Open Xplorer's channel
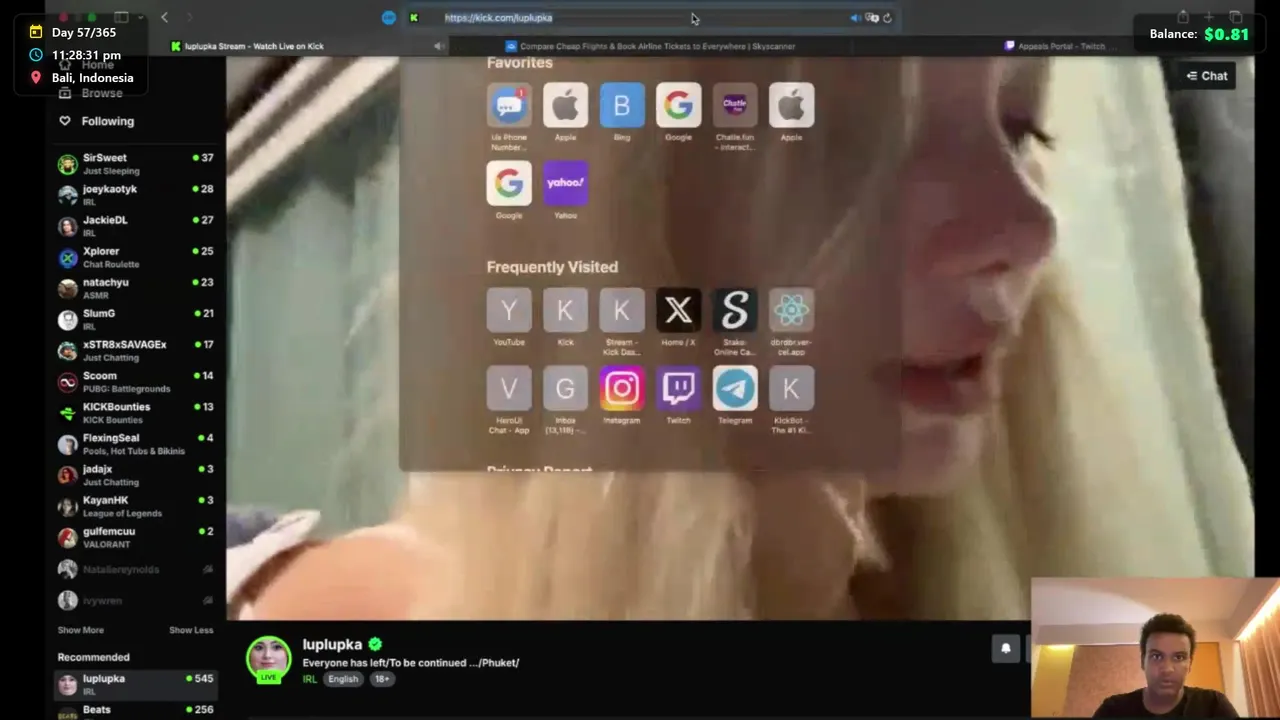This screenshot has width=1280, height=720. click(136, 257)
